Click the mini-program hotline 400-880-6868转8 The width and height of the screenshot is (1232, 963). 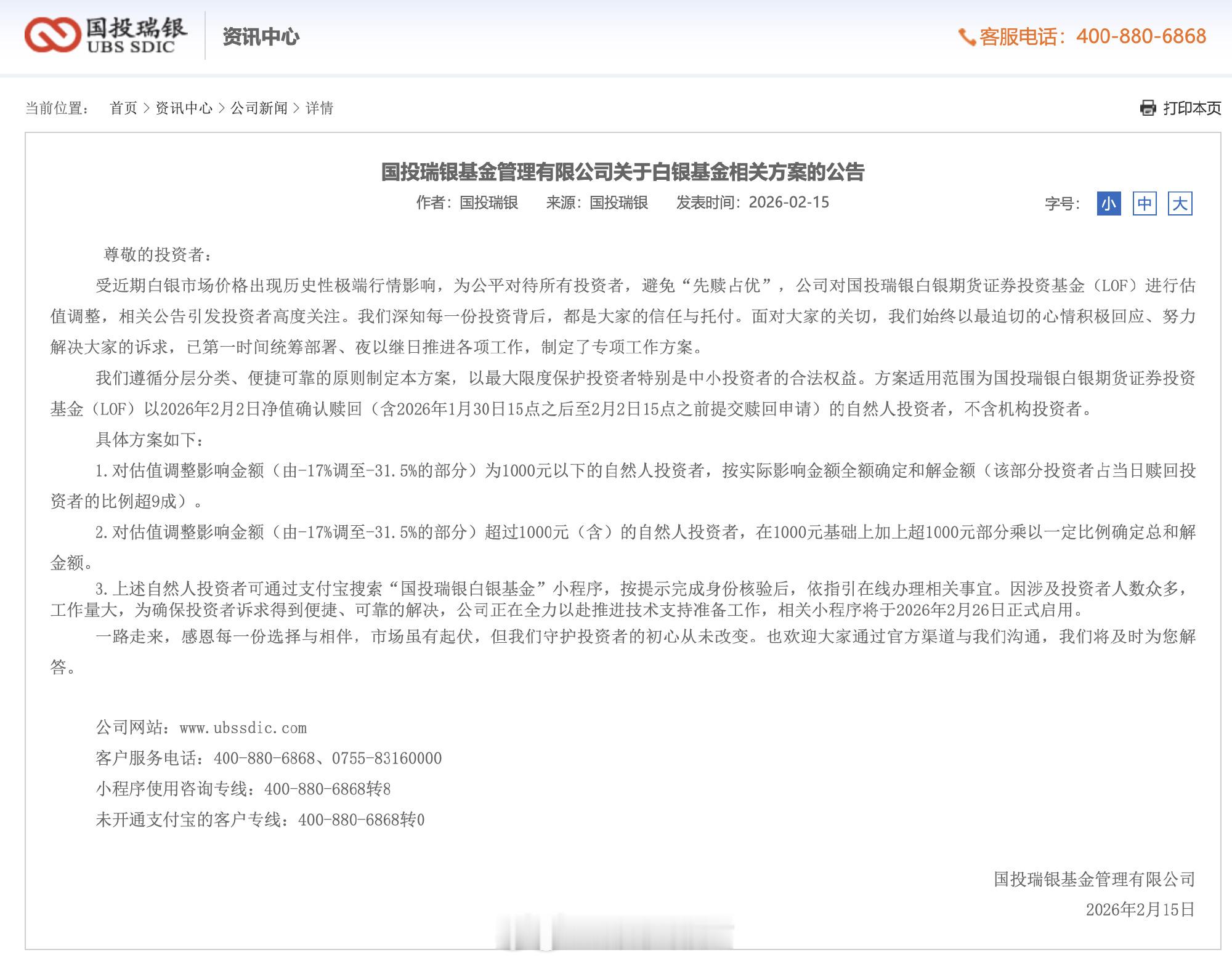[x=327, y=789]
